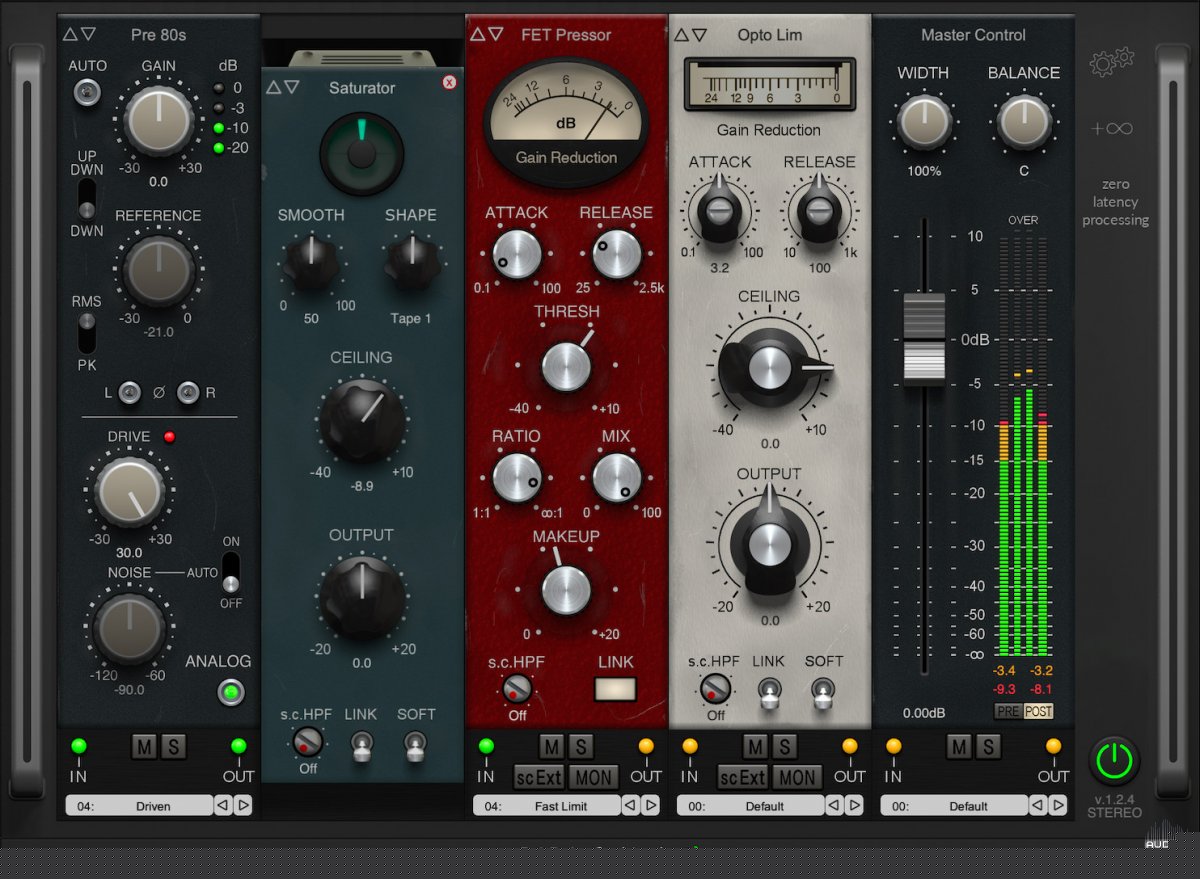This screenshot has width=1200, height=879.
Task: Switch the noise AUTO ON/OFF toggle
Action: [231, 572]
